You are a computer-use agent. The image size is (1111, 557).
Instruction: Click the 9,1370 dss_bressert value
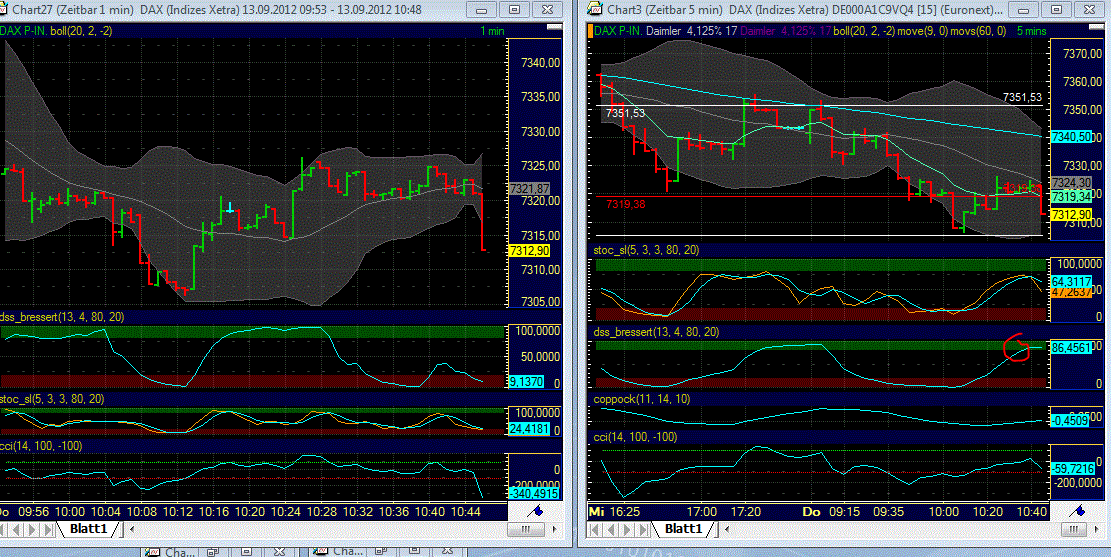click(526, 382)
